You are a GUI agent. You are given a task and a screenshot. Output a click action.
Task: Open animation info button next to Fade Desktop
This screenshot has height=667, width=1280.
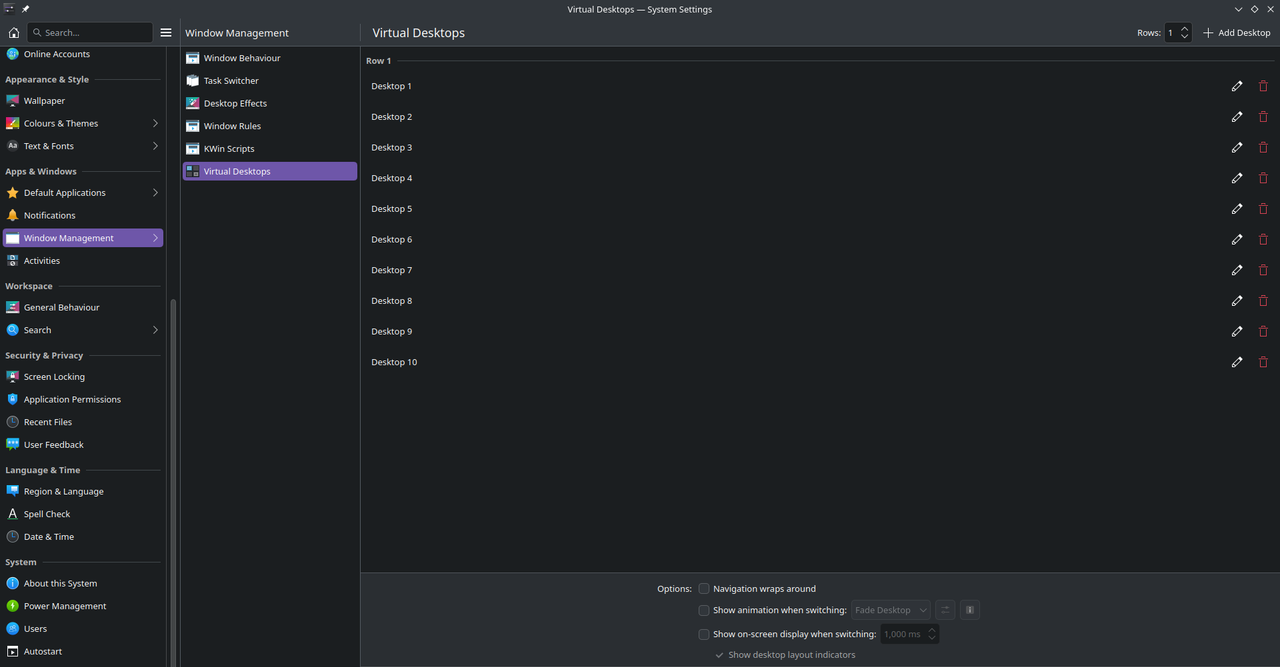970,610
